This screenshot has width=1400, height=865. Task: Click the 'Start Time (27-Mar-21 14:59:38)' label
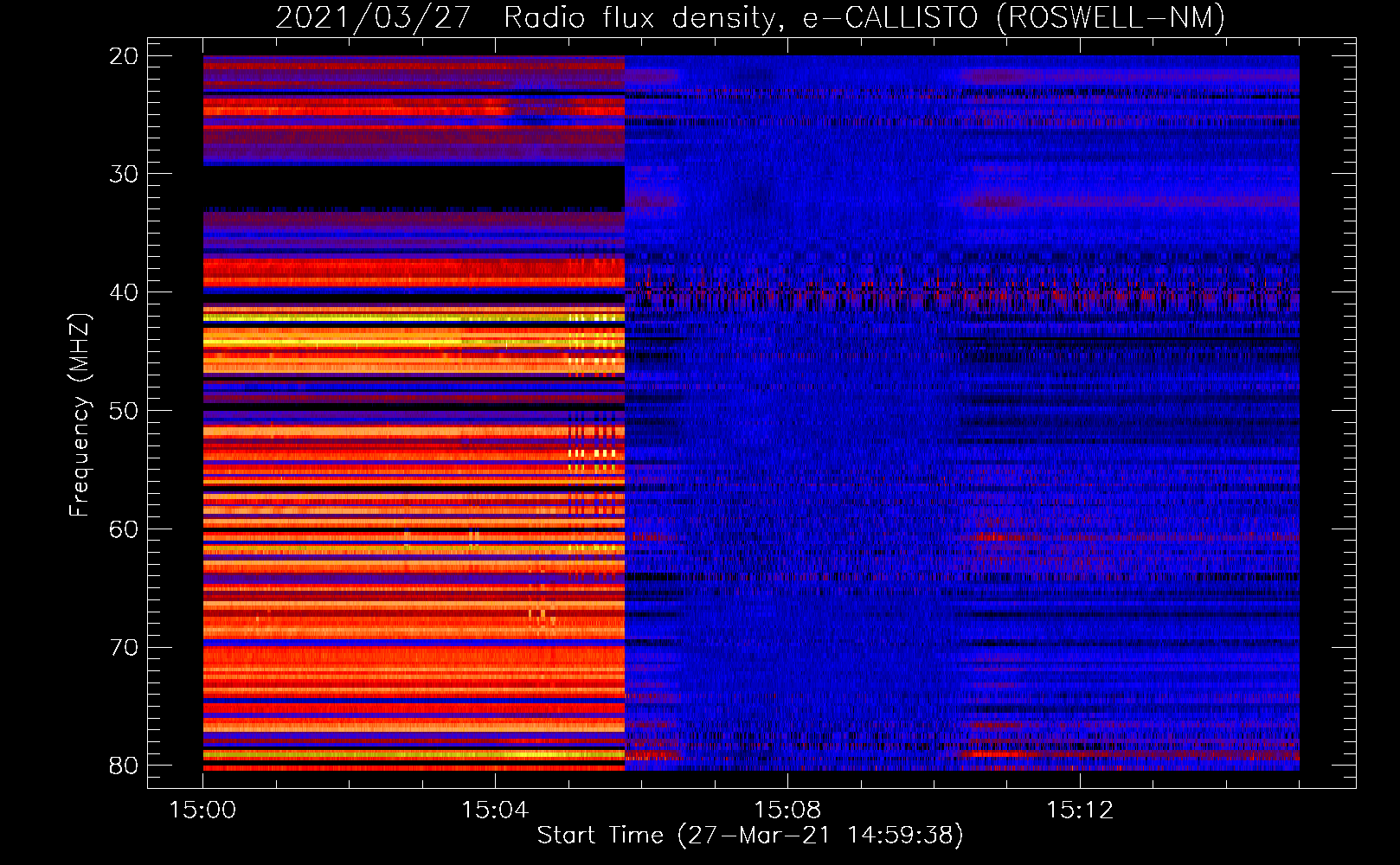(x=750, y=836)
